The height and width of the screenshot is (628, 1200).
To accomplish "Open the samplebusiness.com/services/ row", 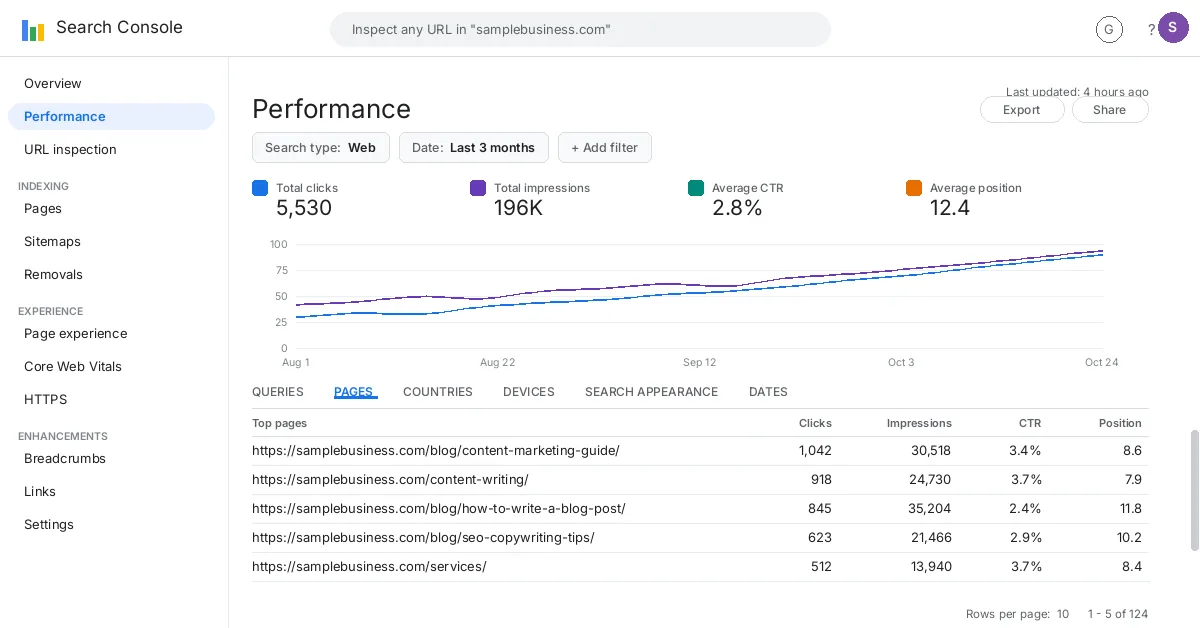I will click(700, 567).
